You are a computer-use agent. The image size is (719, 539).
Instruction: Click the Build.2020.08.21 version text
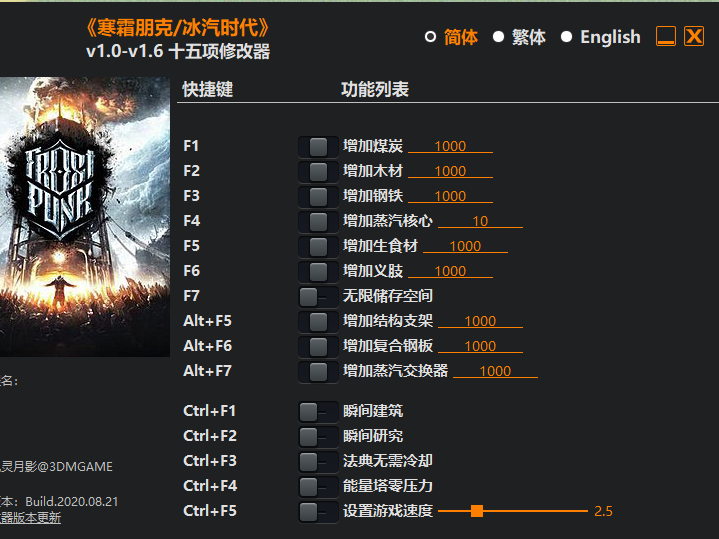pyautogui.click(x=72, y=501)
